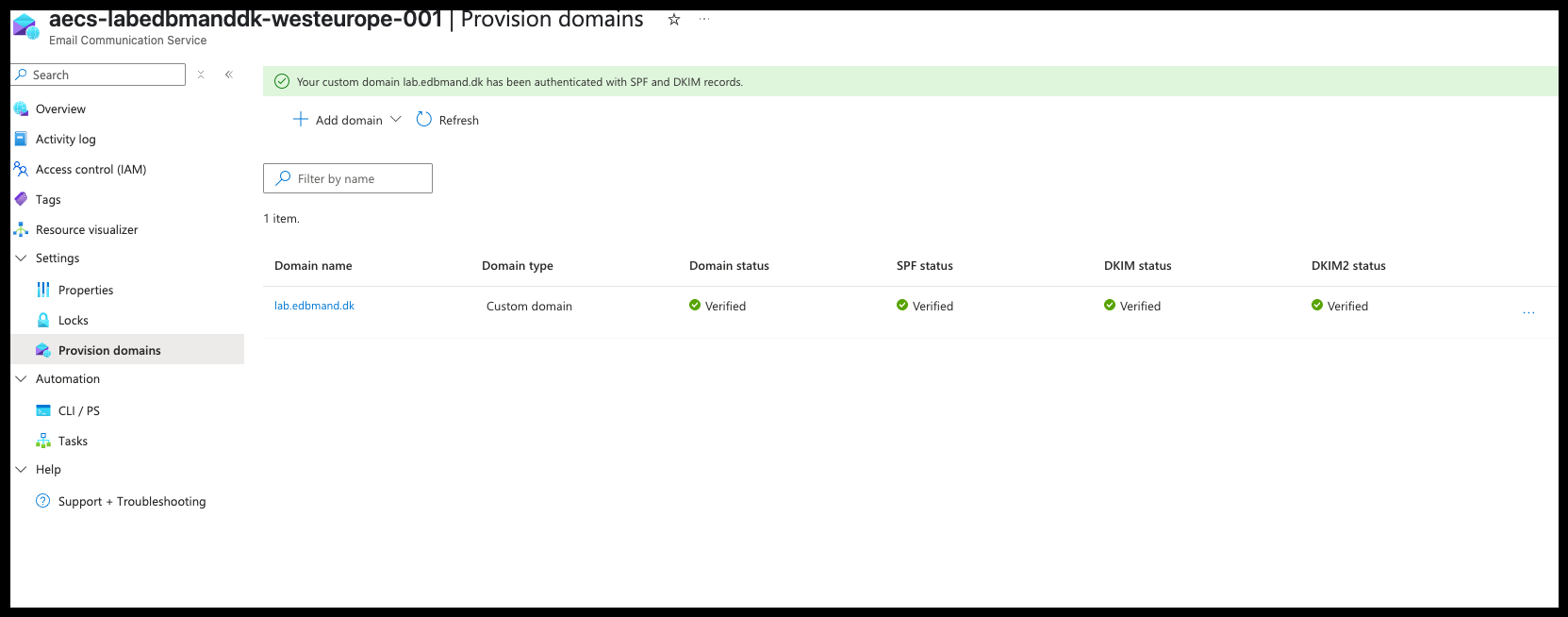
Task: Click the Tasks hierarchy icon
Action: pos(43,441)
